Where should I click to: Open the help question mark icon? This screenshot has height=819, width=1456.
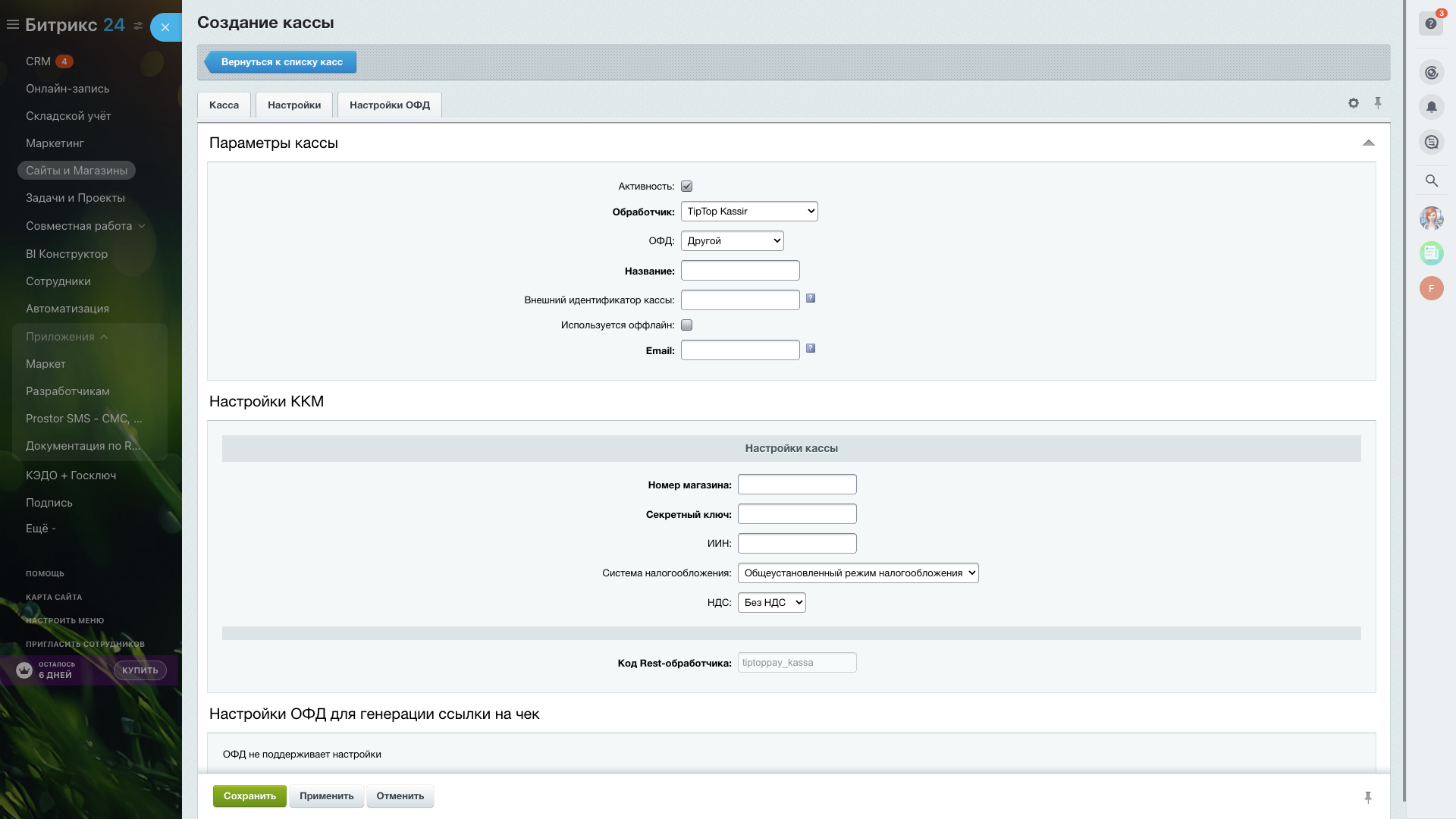[1430, 24]
